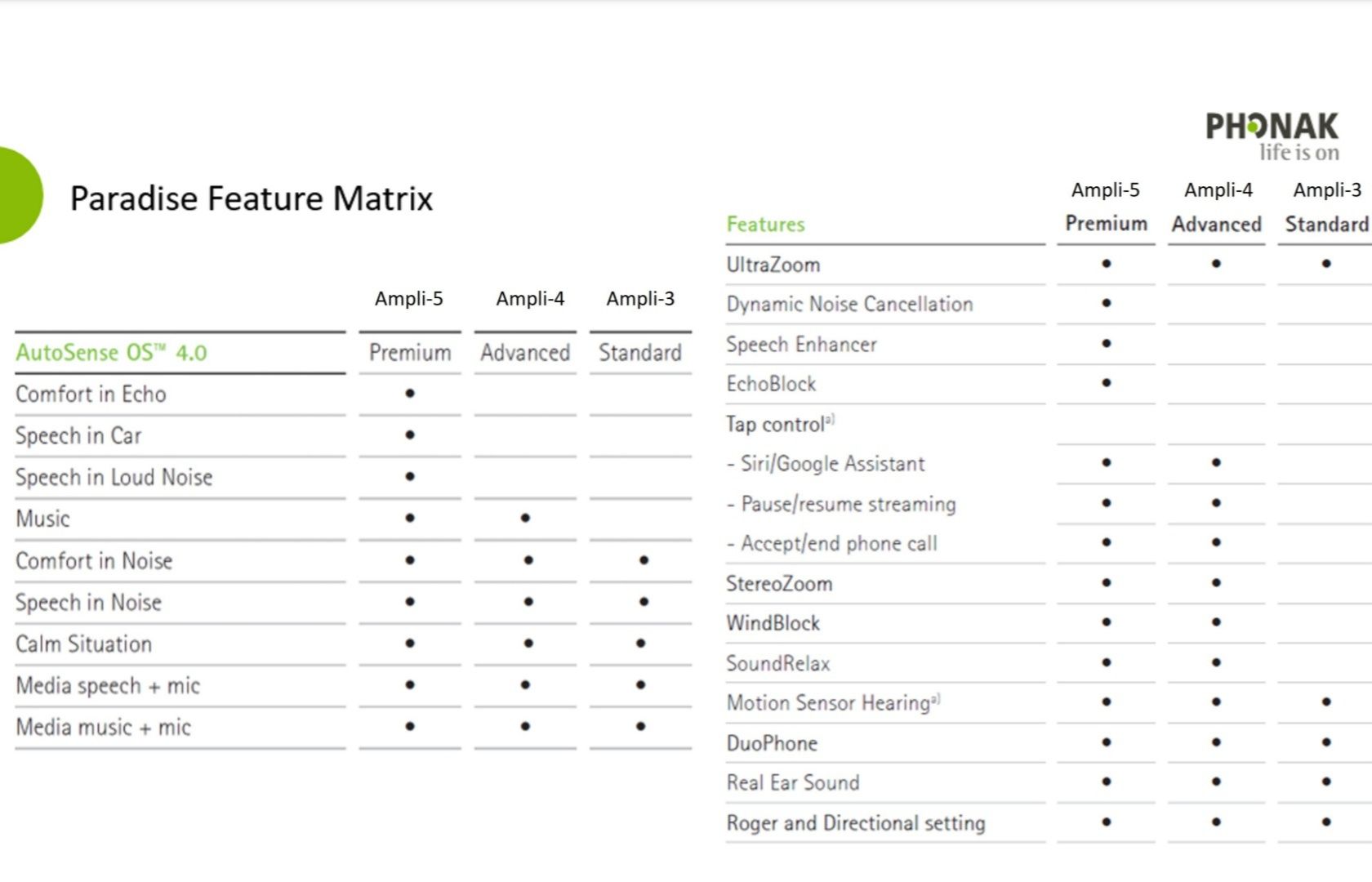Select the StereoZoom feature label
This screenshot has width=1372, height=882.
[779, 584]
